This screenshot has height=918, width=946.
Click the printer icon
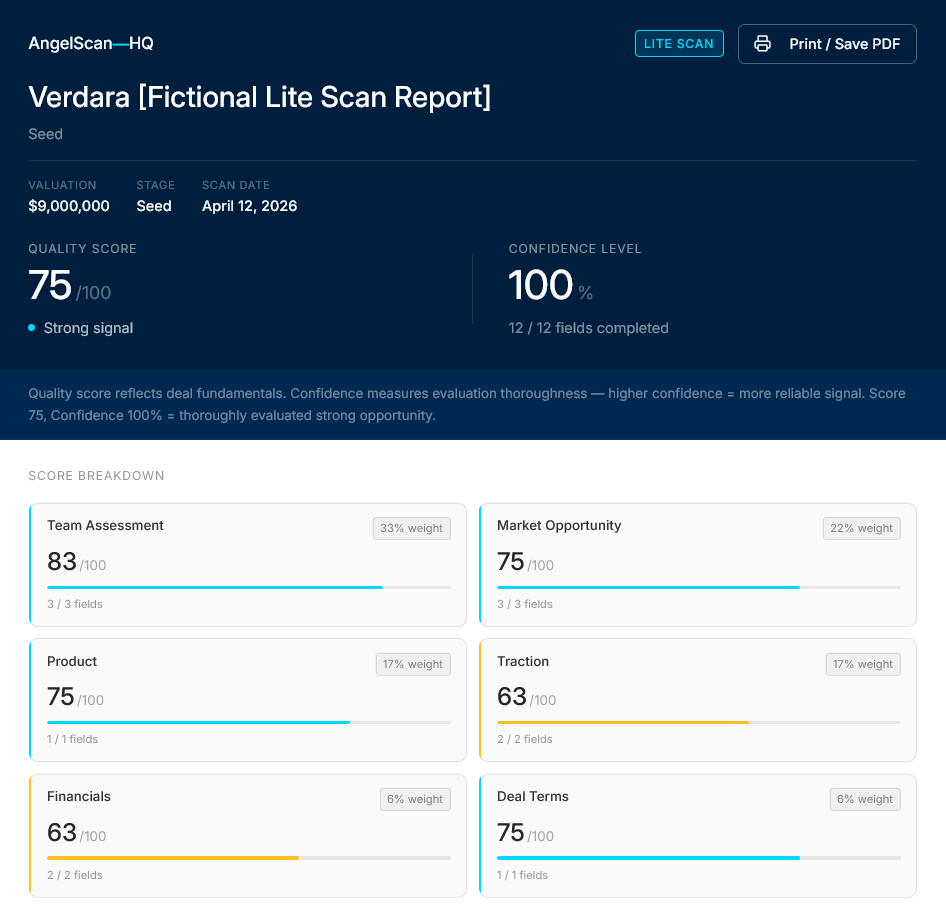click(762, 43)
